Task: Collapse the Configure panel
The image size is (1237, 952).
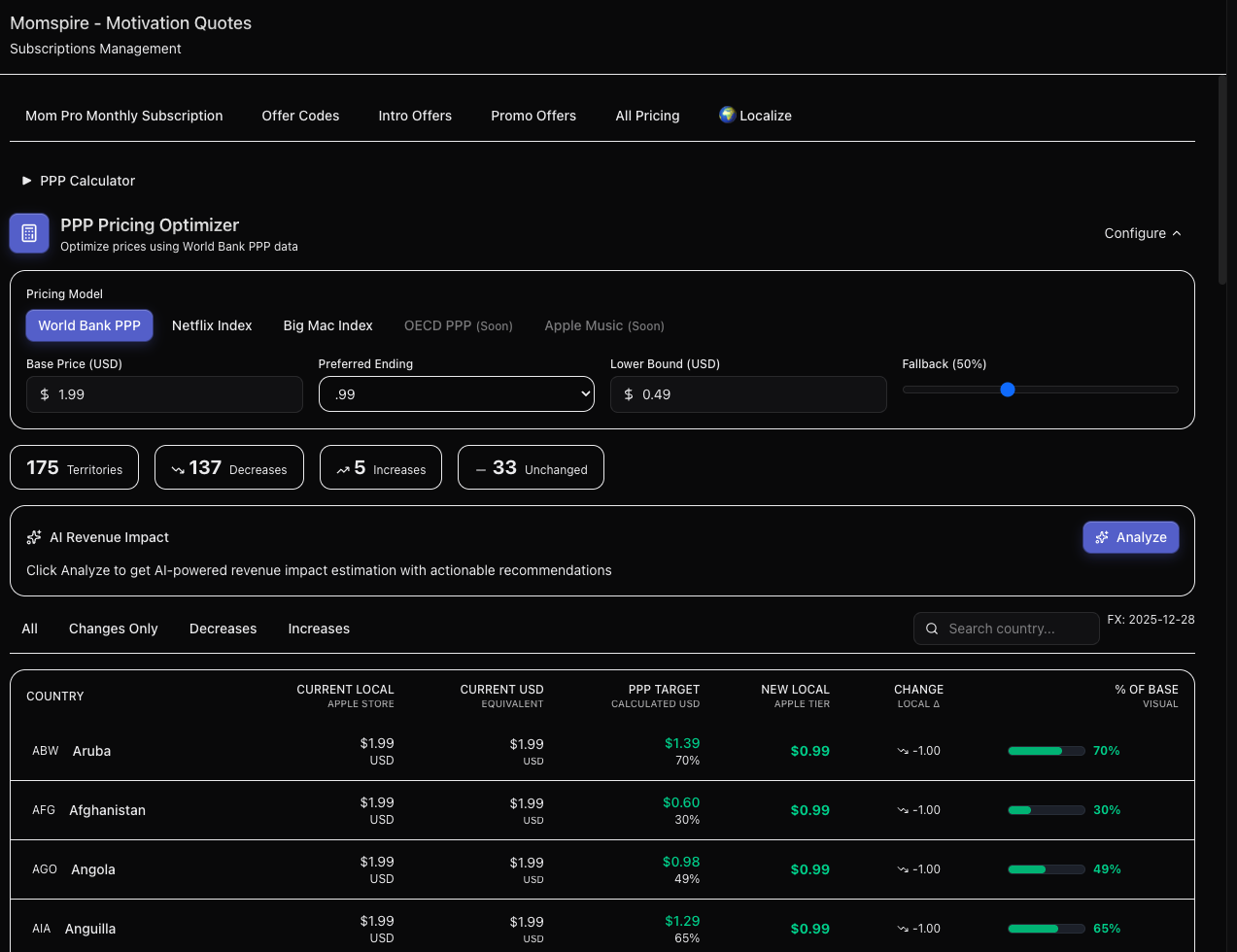Action: point(1142,233)
